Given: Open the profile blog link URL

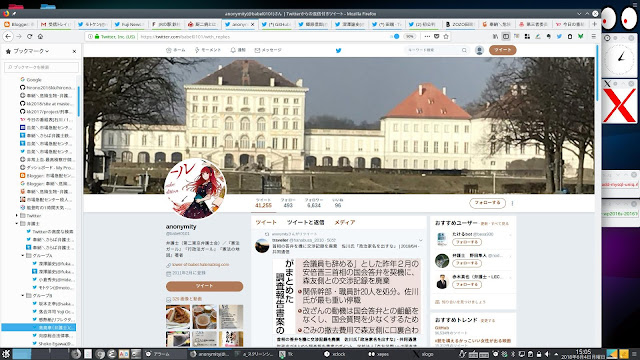Looking at the screenshot, I should click(x=200, y=264).
